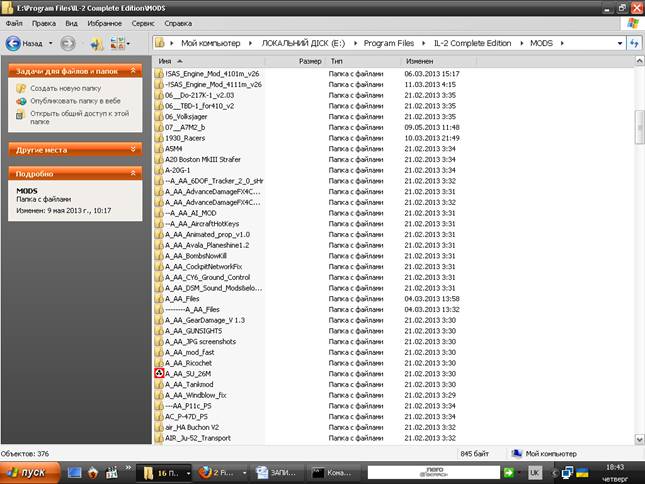Click IL-2 Complete Edition breadcrumb segment
This screenshot has height=484, width=645.
tap(472, 43)
